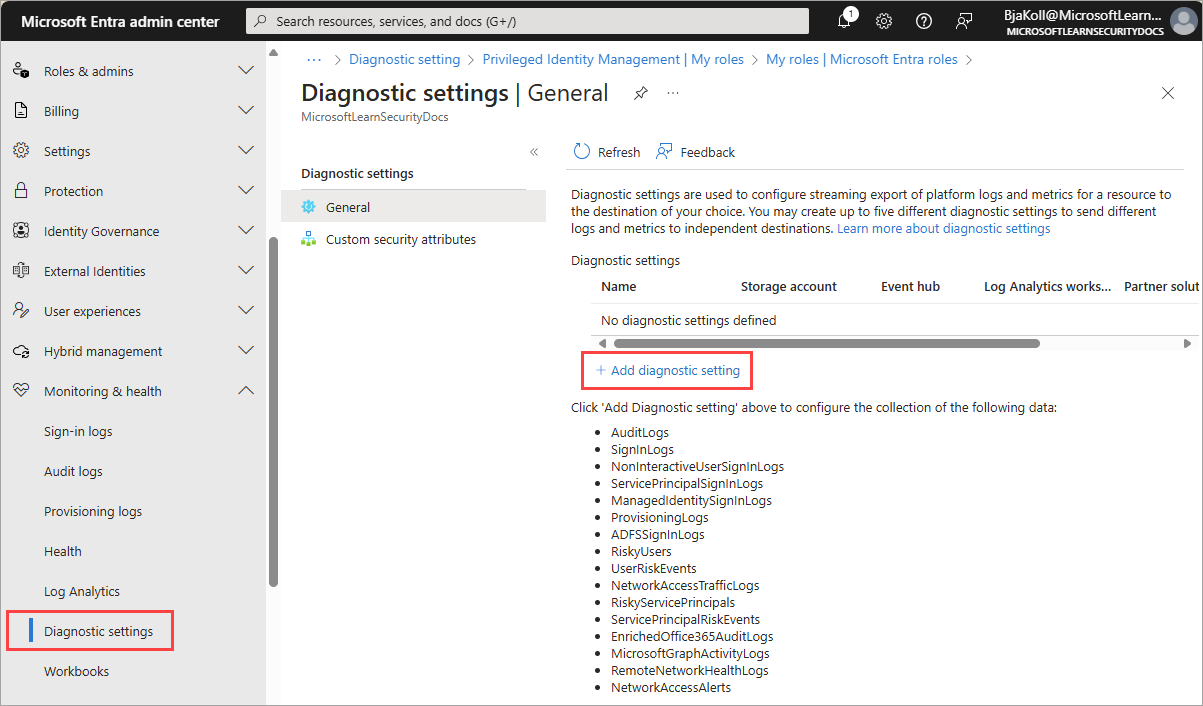
Task: Open Workbooks in sidebar
Action: pos(77,671)
